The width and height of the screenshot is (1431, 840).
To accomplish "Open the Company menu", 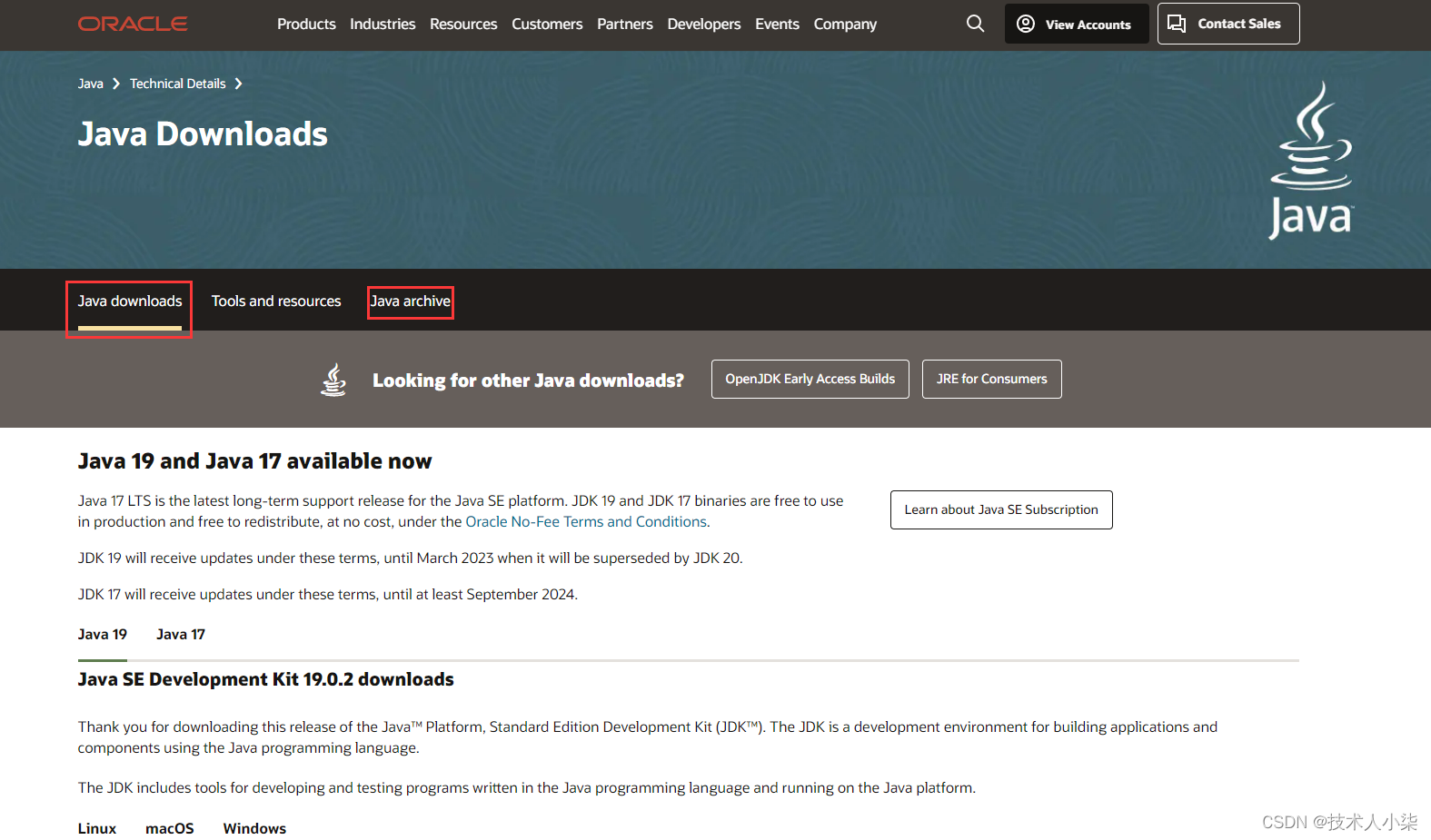I will click(845, 24).
